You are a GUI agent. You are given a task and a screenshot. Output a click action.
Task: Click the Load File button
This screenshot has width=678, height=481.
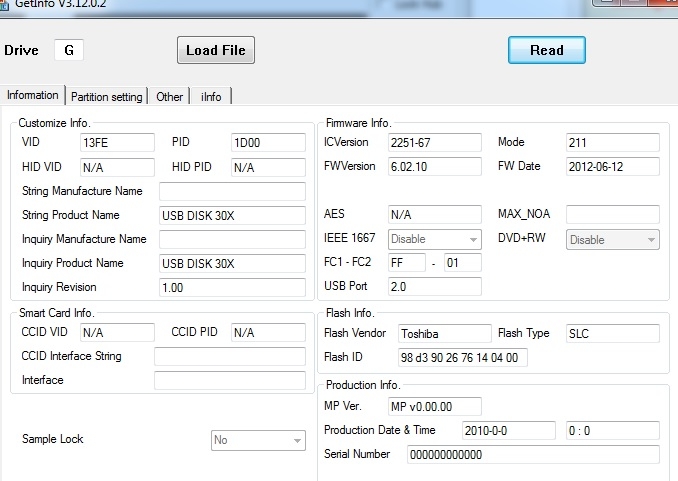(x=216, y=50)
